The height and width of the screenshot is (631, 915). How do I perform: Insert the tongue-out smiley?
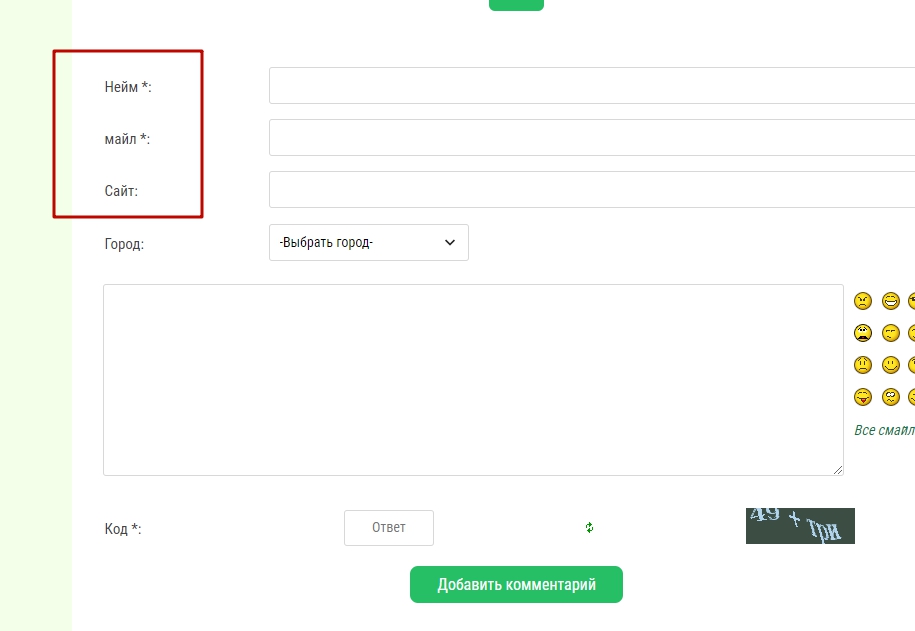pos(863,397)
